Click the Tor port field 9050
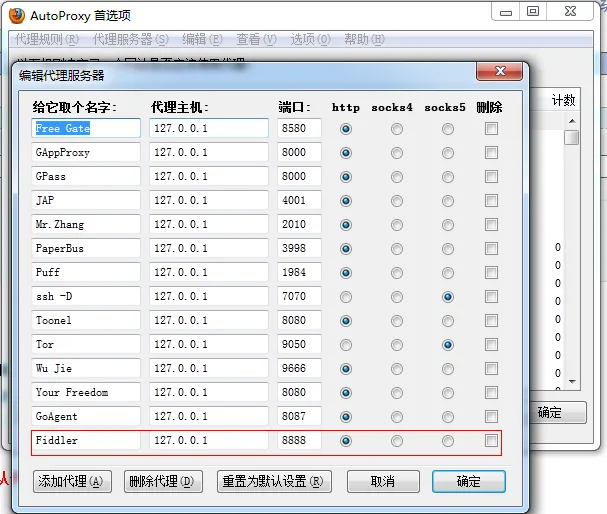The image size is (607, 514). pyautogui.click(x=299, y=344)
